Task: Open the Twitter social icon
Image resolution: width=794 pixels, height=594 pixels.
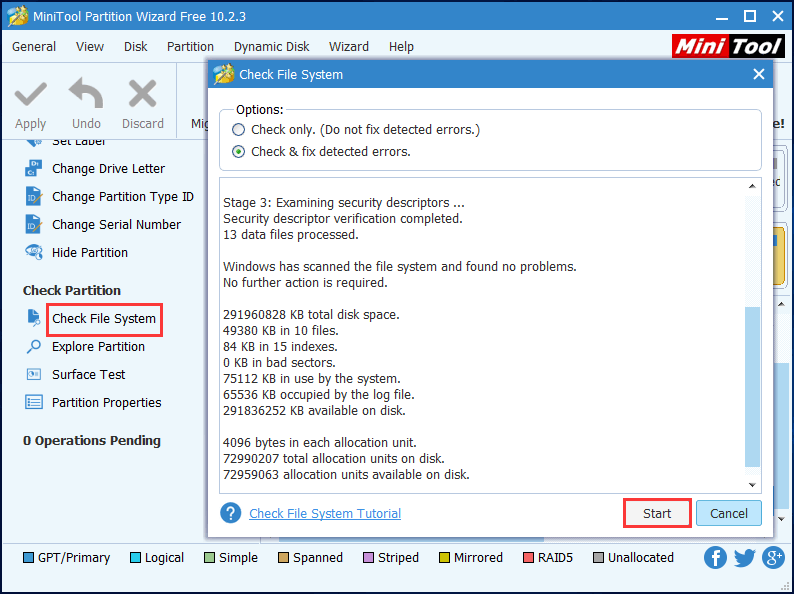Action: (744, 558)
